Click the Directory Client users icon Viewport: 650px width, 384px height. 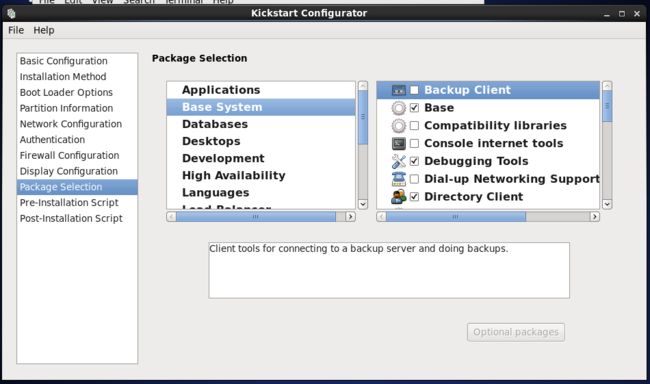(398, 197)
